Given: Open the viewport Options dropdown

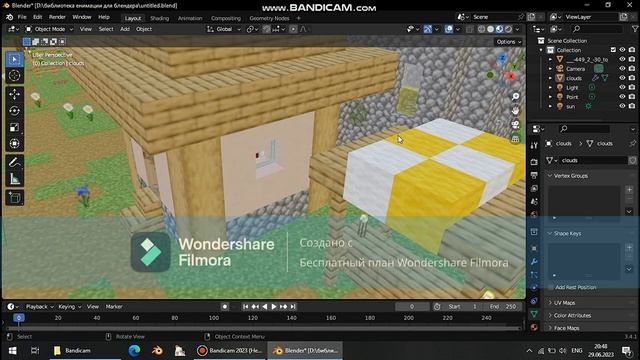Looking at the screenshot, I should (509, 42).
